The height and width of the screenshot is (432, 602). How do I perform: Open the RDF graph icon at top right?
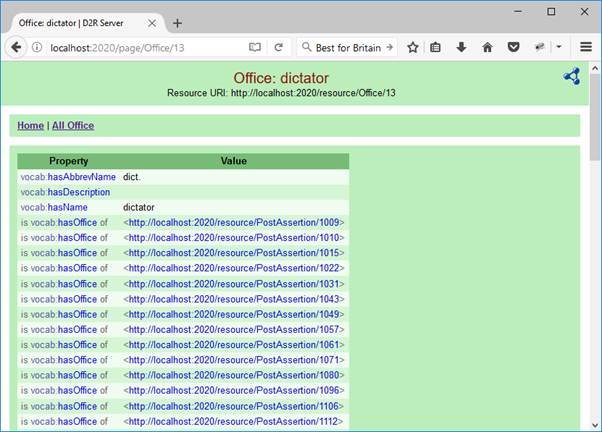(x=571, y=76)
